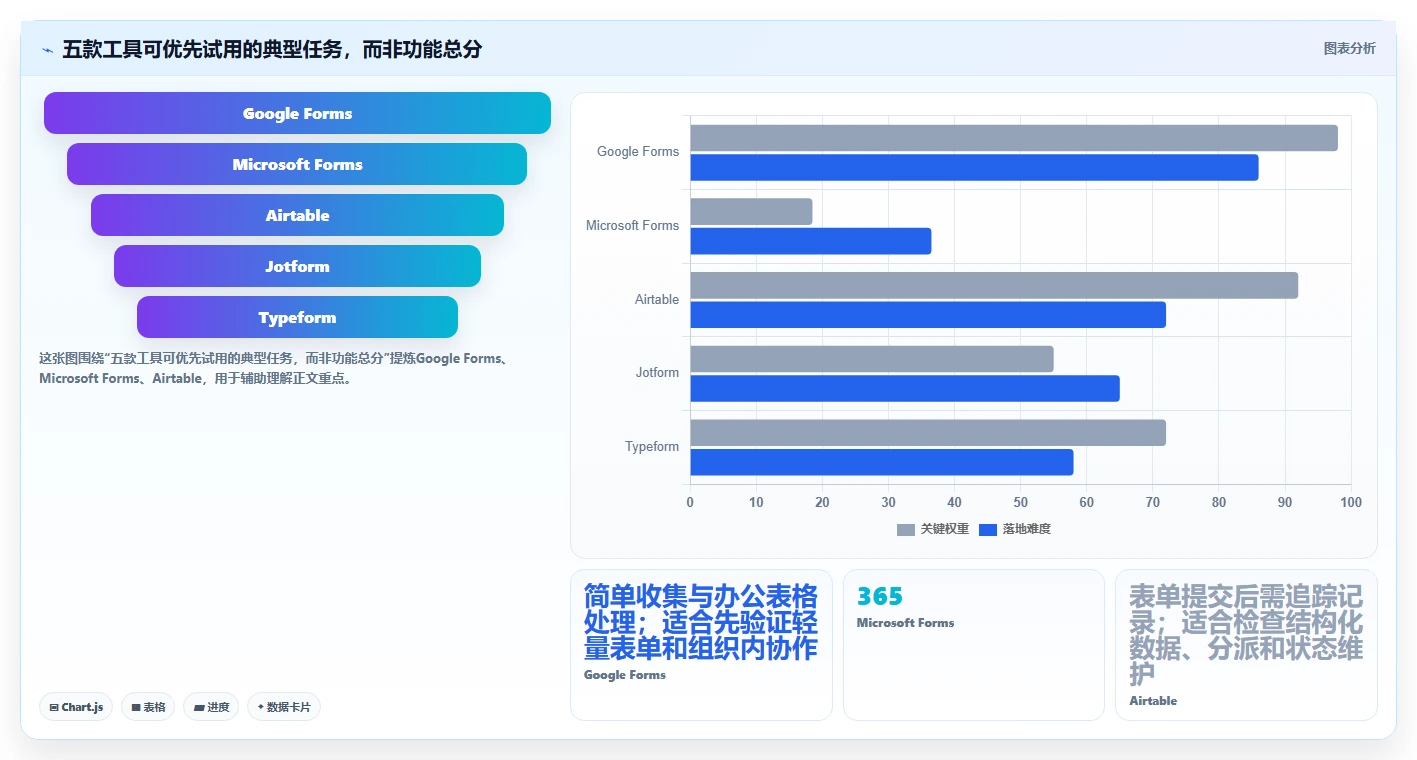This screenshot has width=1417, height=760.
Task: Click Typeform gray 关键权重 bar
Action: point(928,433)
